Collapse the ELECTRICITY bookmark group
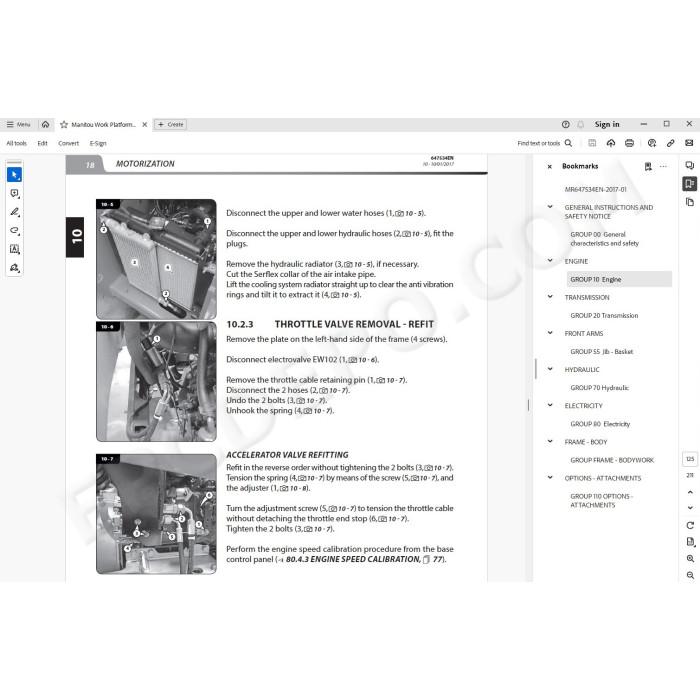The image size is (700, 700). (550, 405)
